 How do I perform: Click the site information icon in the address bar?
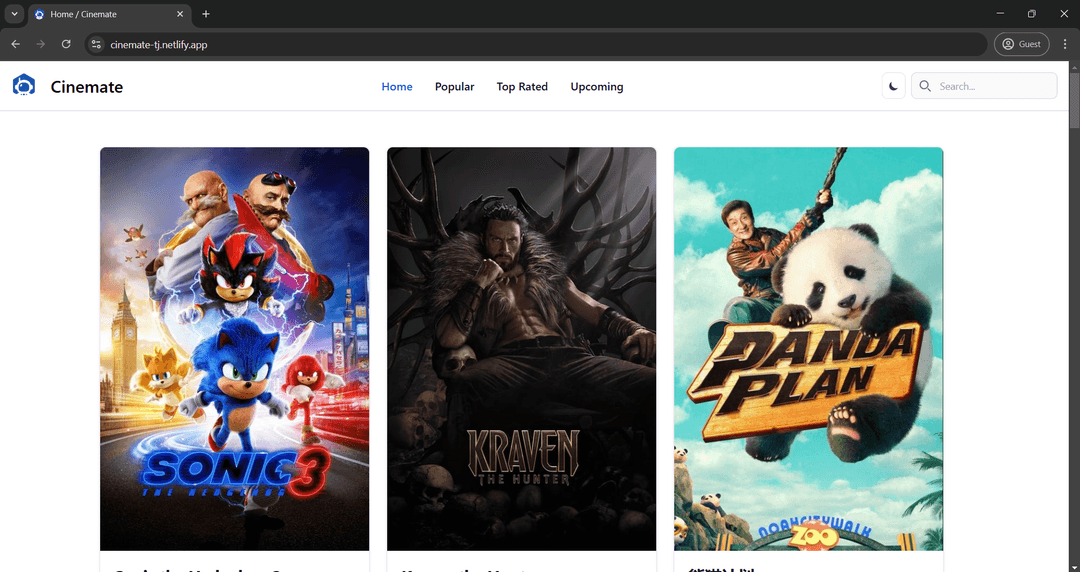pos(96,44)
